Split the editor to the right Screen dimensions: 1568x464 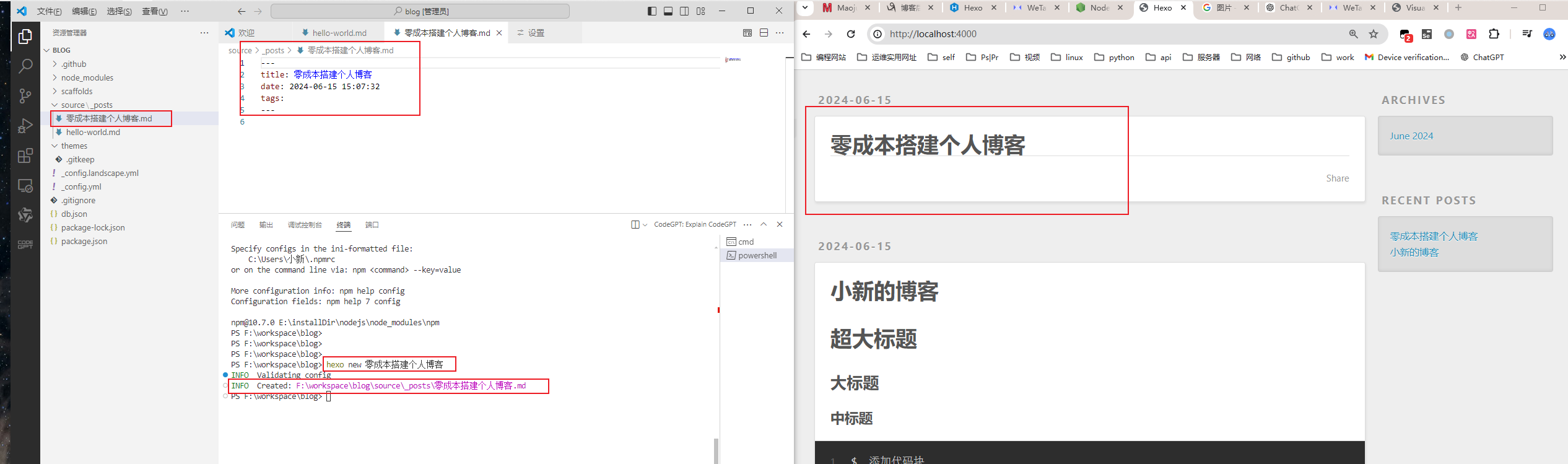[764, 33]
